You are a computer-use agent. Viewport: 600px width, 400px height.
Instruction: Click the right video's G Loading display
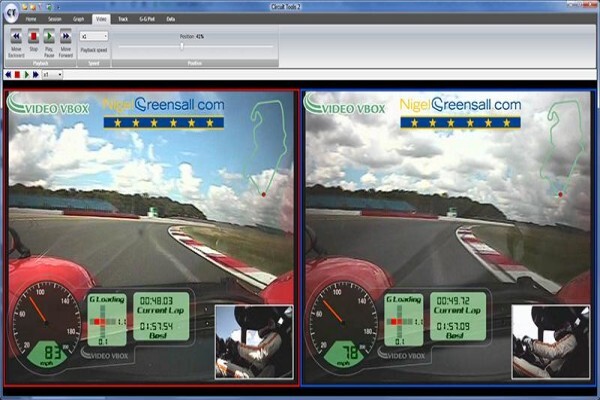[404, 320]
